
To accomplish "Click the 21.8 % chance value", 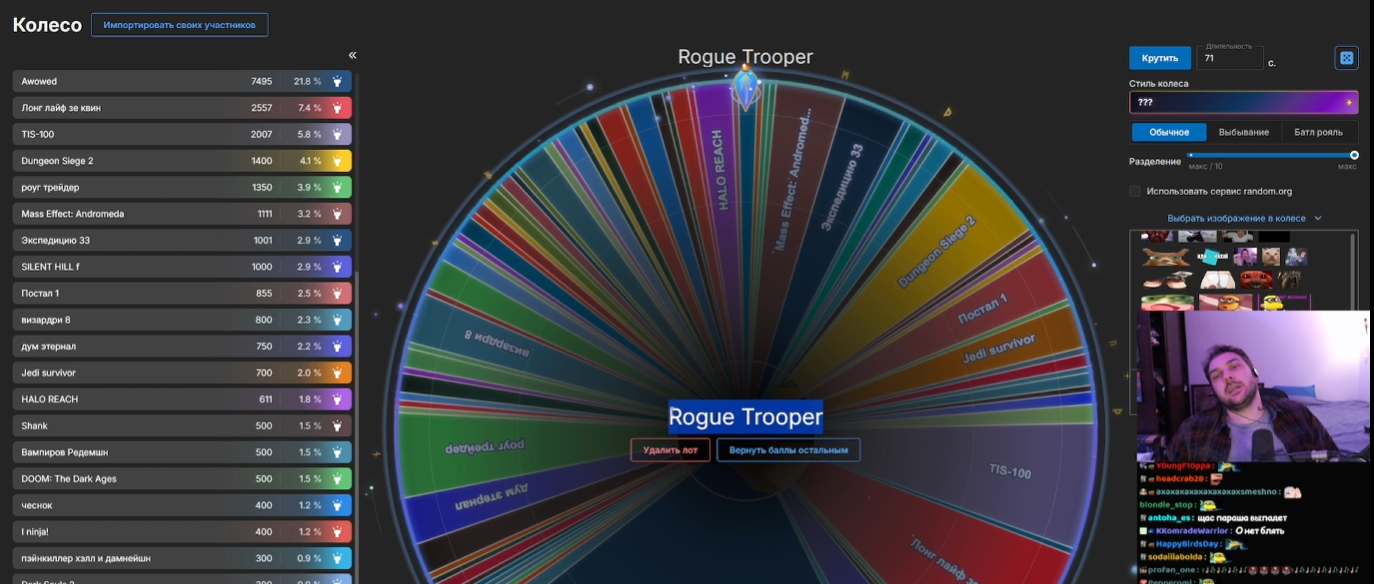I will point(307,81).
